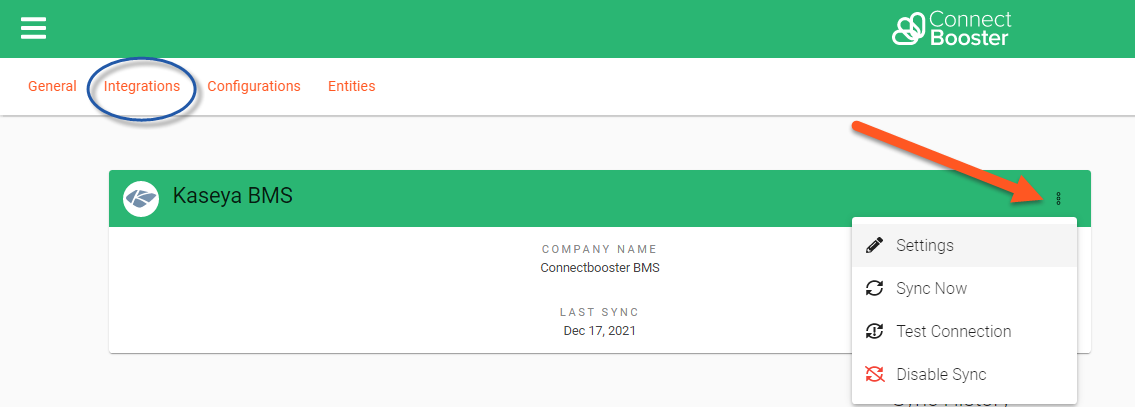Click the pencil Settings icon
1135x407 pixels.
pos(874,245)
